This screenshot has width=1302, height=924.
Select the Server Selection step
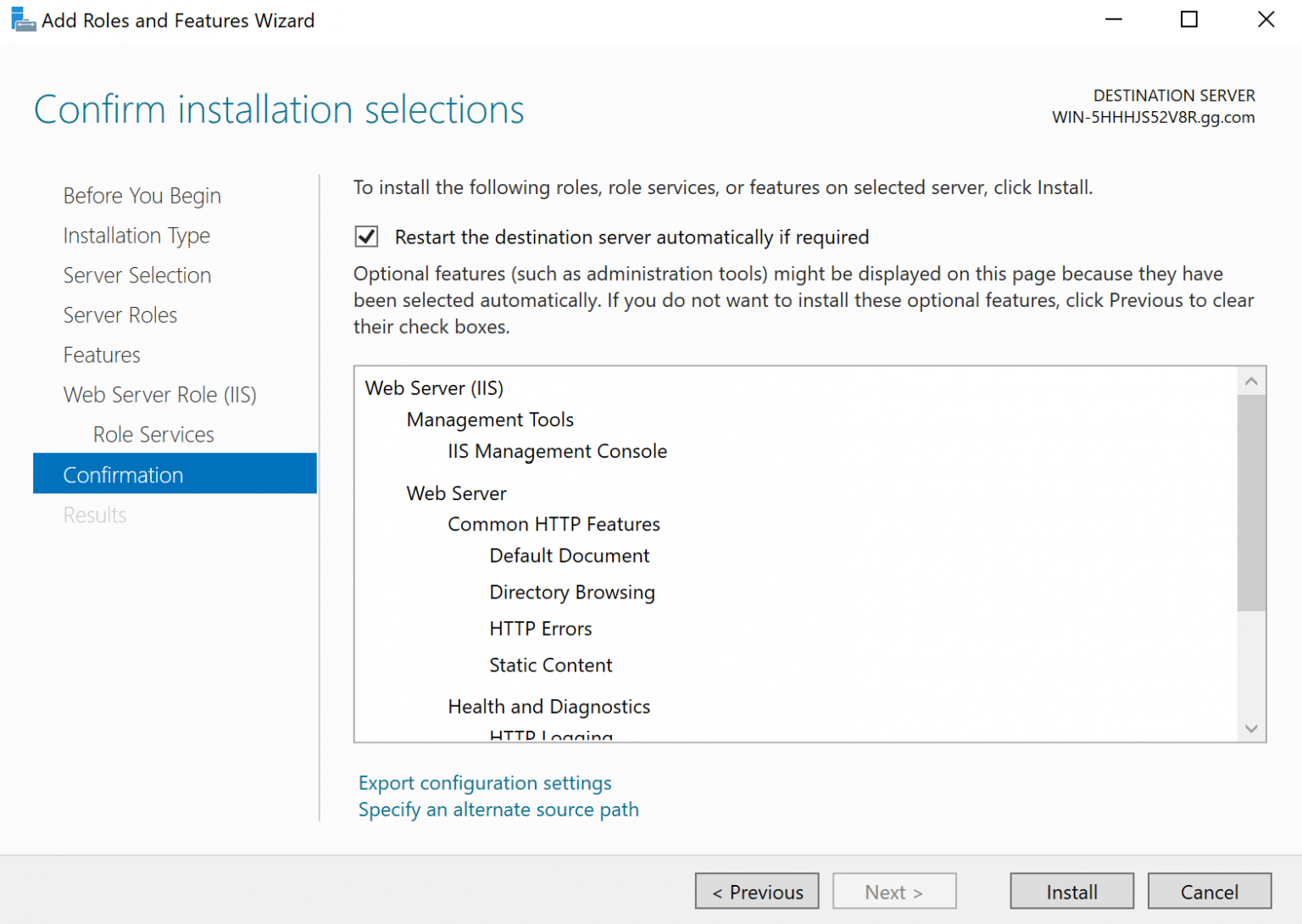point(136,275)
